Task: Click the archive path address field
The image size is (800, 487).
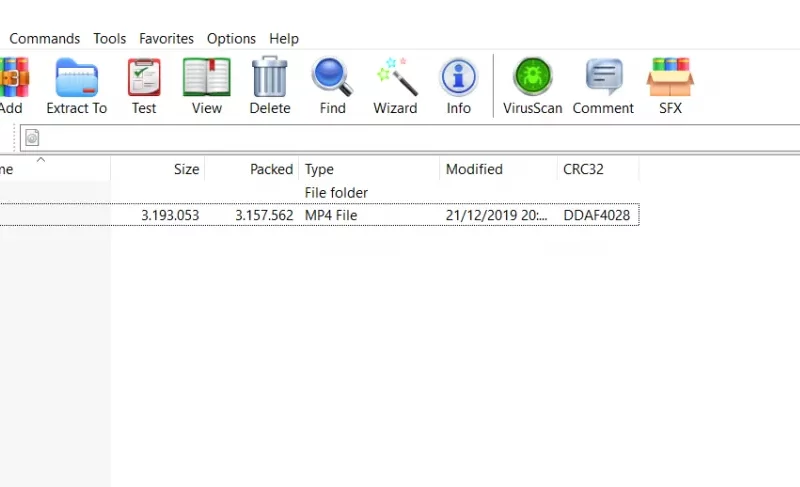Action: [x=410, y=138]
